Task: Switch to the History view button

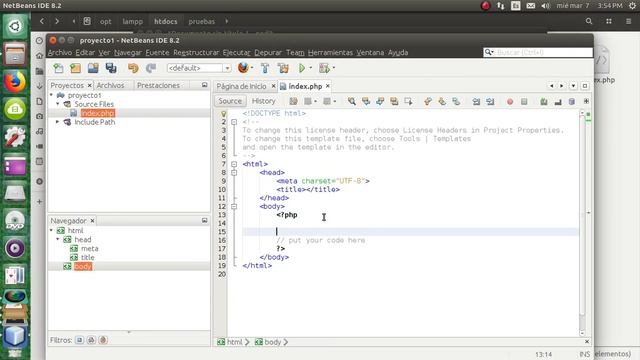Action: 264,101
